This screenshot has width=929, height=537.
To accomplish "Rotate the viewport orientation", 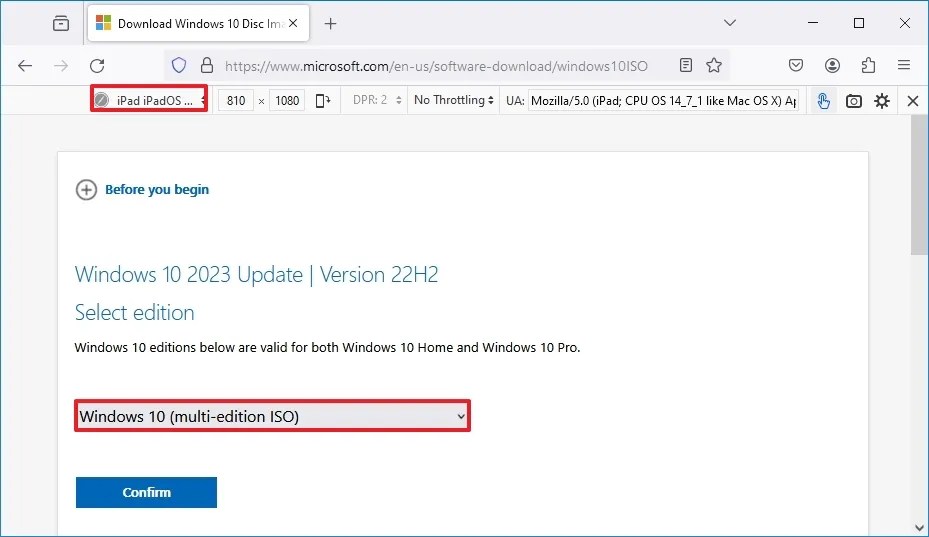I will coord(323,101).
